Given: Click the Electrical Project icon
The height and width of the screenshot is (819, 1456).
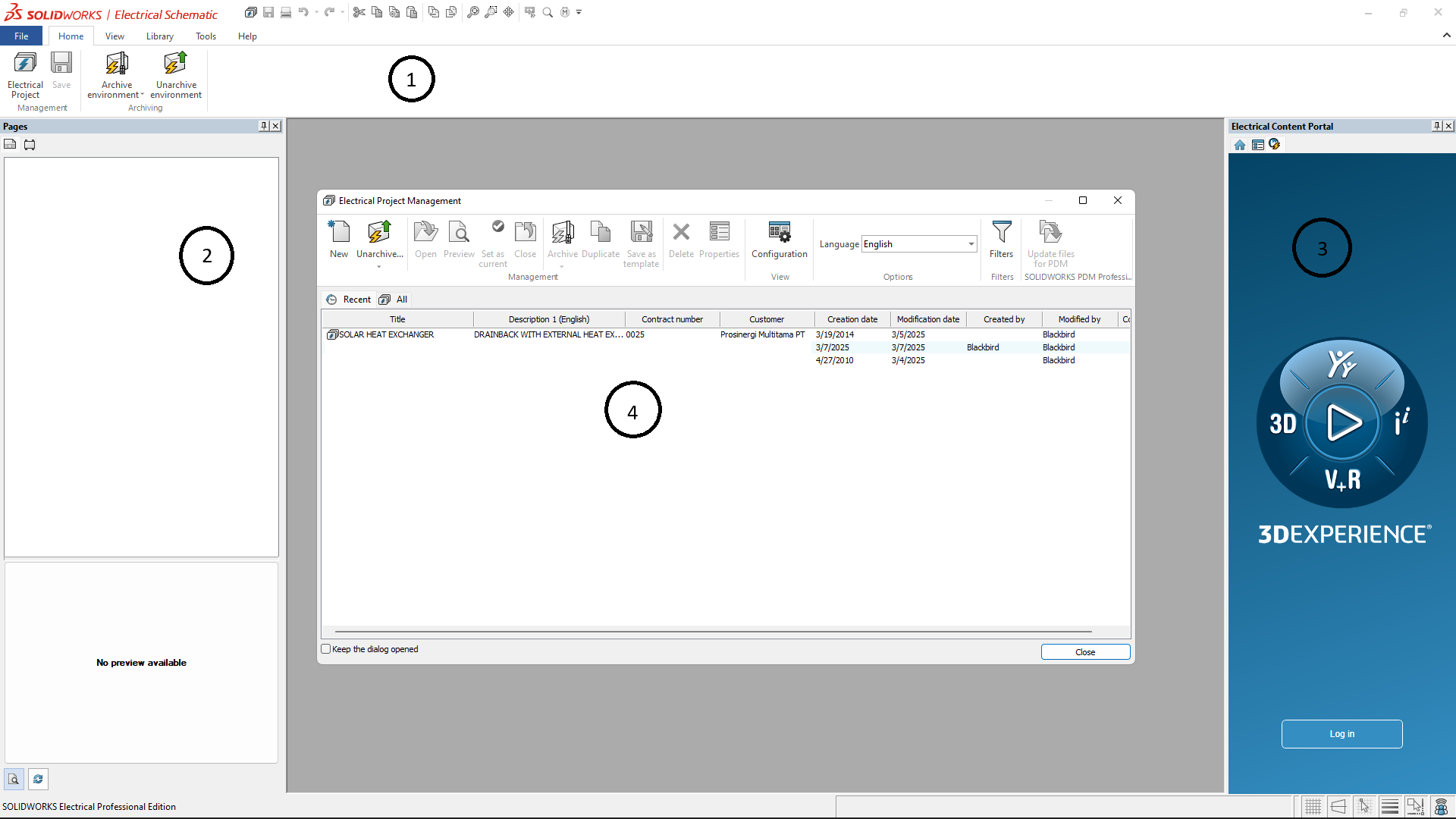Looking at the screenshot, I should [25, 75].
